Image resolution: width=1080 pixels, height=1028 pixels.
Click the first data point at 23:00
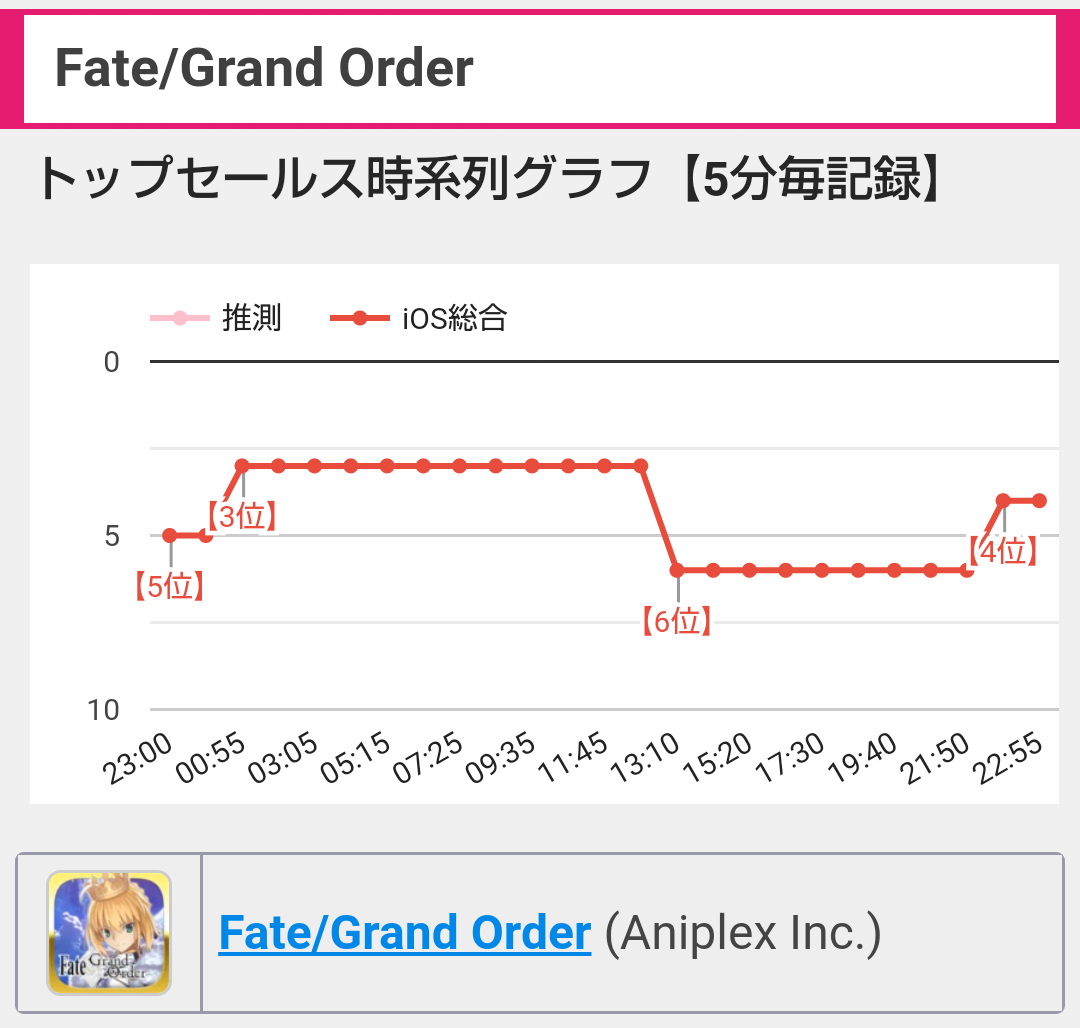169,536
